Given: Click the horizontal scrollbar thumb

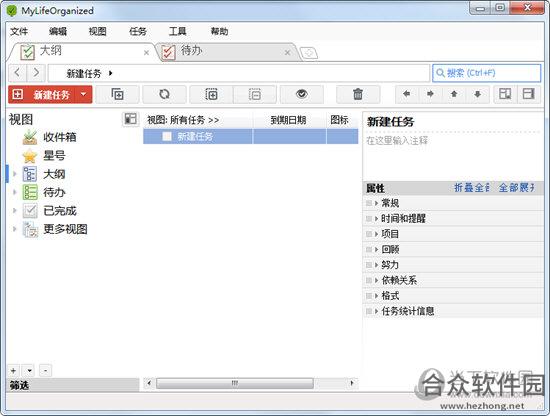Looking at the screenshot, I should click(235, 383).
